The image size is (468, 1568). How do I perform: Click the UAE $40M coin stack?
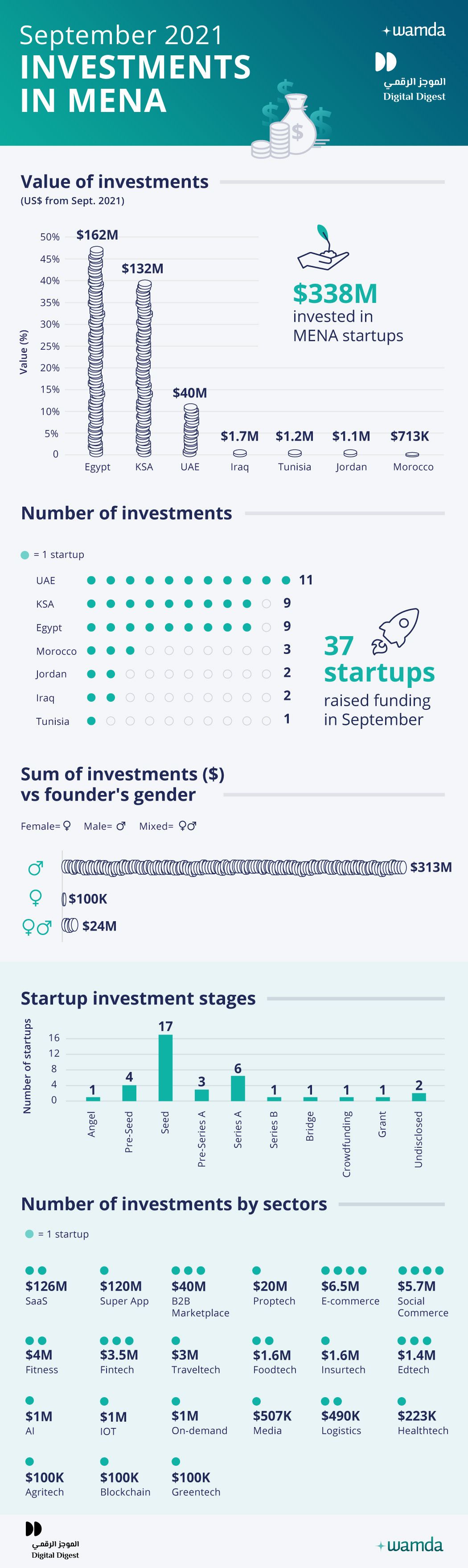pyautogui.click(x=191, y=430)
